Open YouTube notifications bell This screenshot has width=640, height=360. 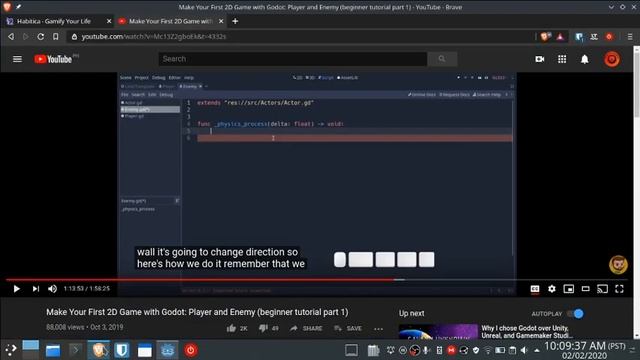584,59
